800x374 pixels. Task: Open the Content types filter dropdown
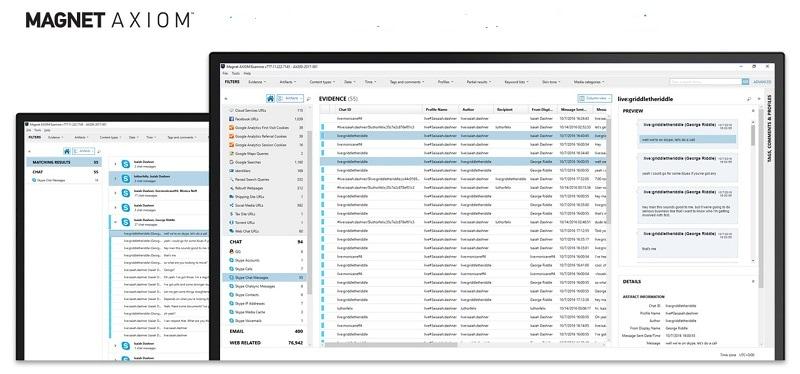click(322, 82)
